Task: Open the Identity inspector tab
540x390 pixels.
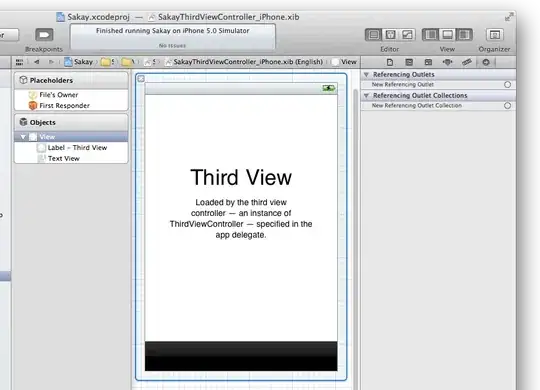Action: 428,62
